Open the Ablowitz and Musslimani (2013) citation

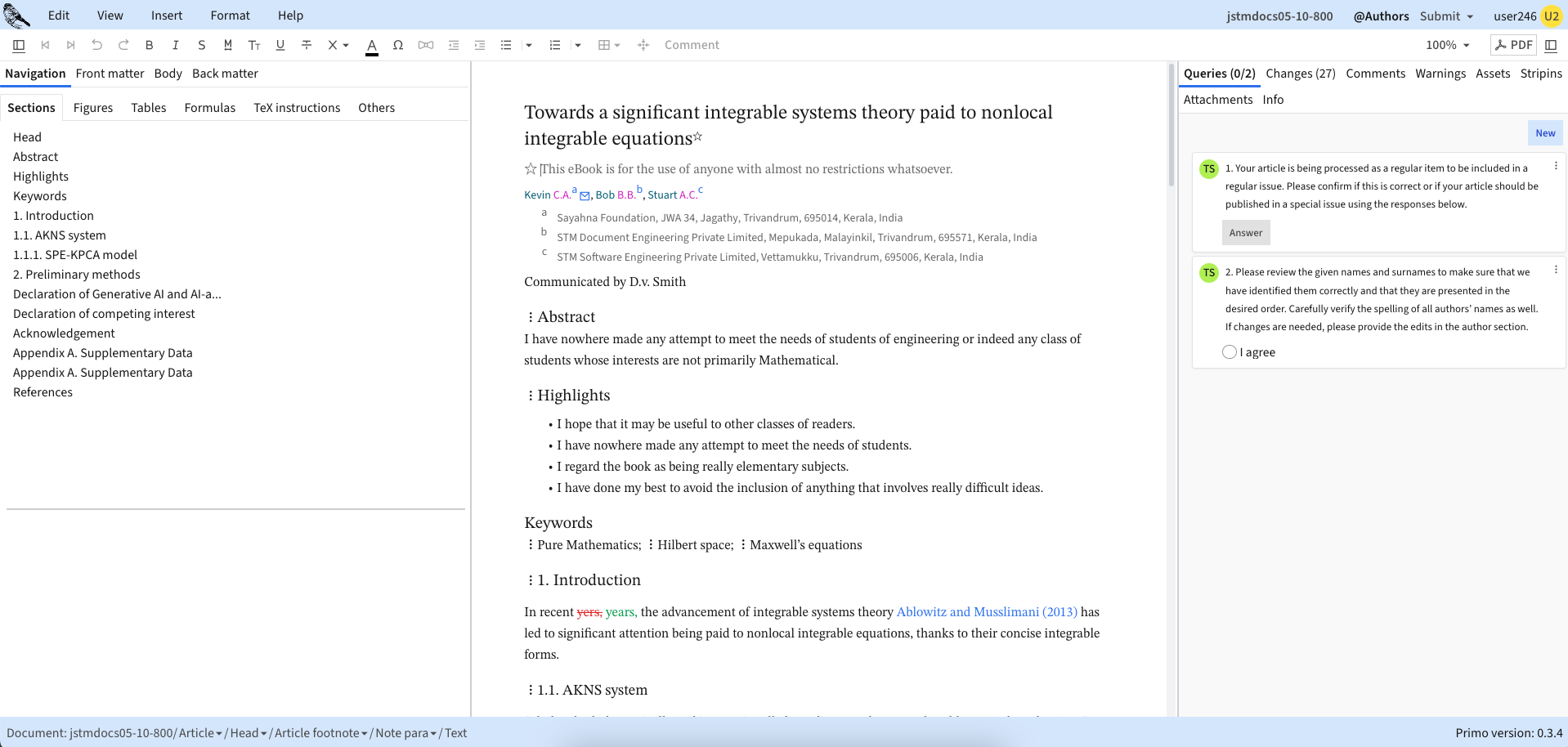coord(987,612)
